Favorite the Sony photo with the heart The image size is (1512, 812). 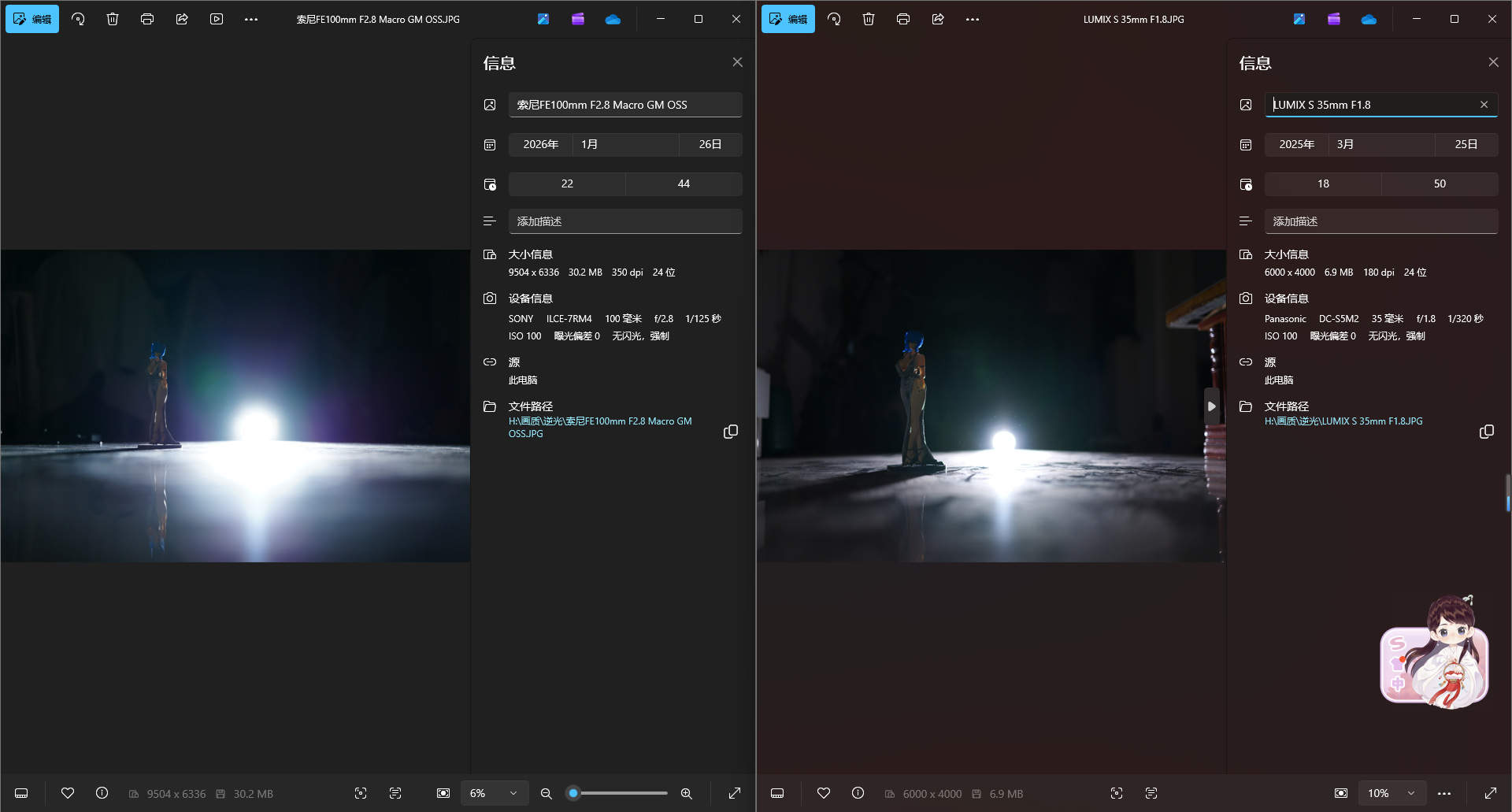pyautogui.click(x=68, y=793)
